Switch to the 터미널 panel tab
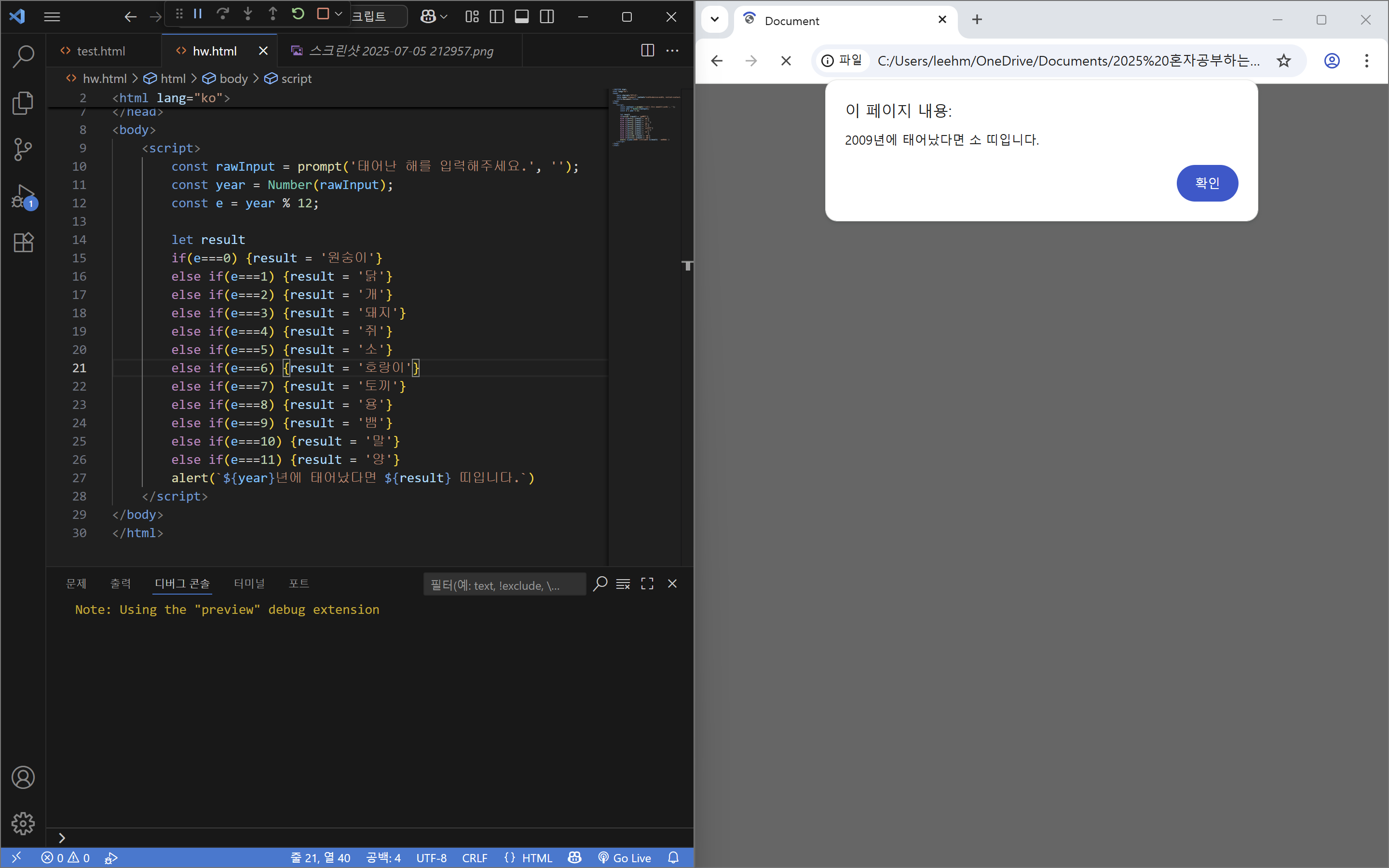Image resolution: width=1389 pixels, height=868 pixels. [x=249, y=584]
